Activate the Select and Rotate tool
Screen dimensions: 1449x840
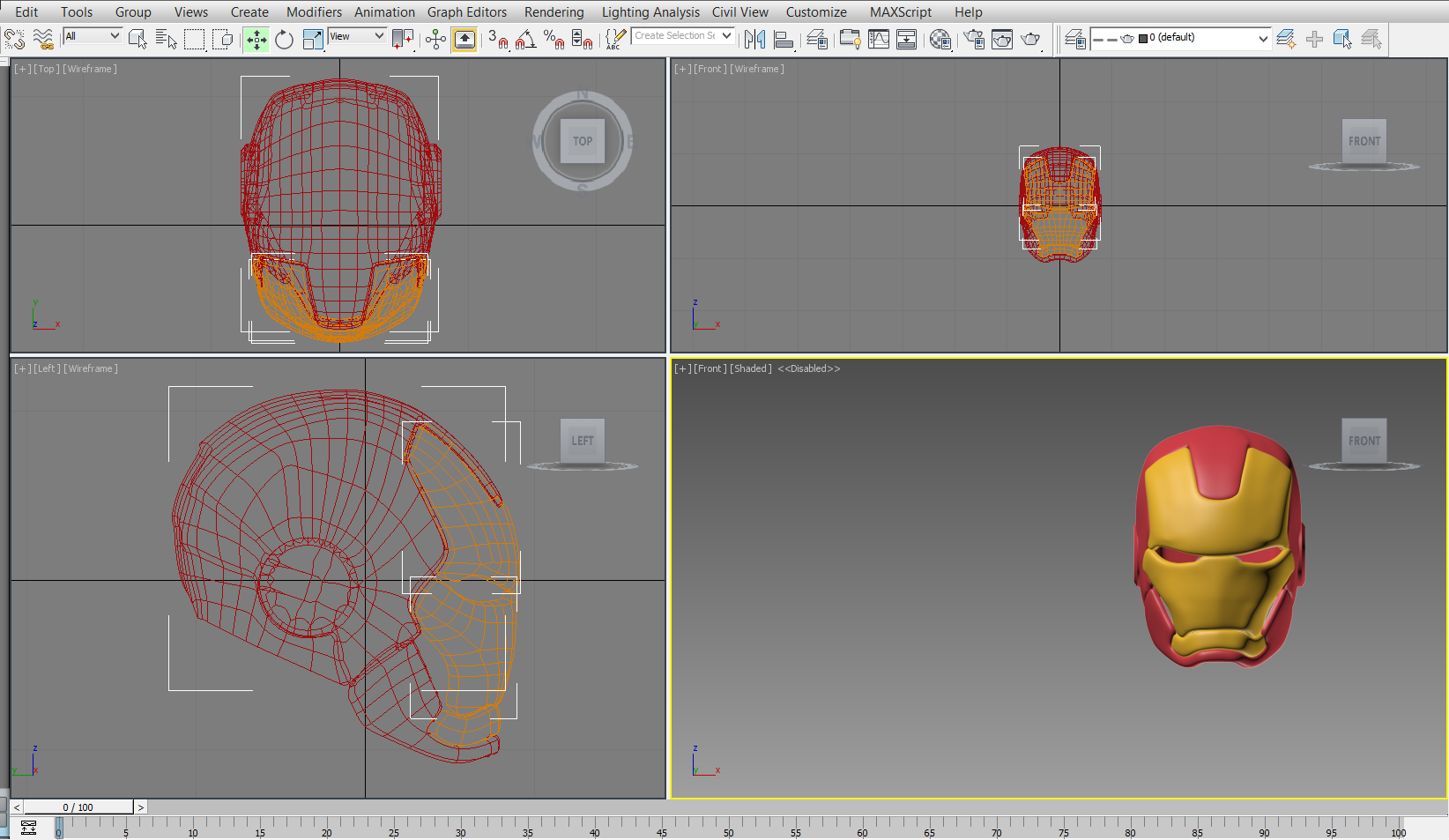(284, 39)
